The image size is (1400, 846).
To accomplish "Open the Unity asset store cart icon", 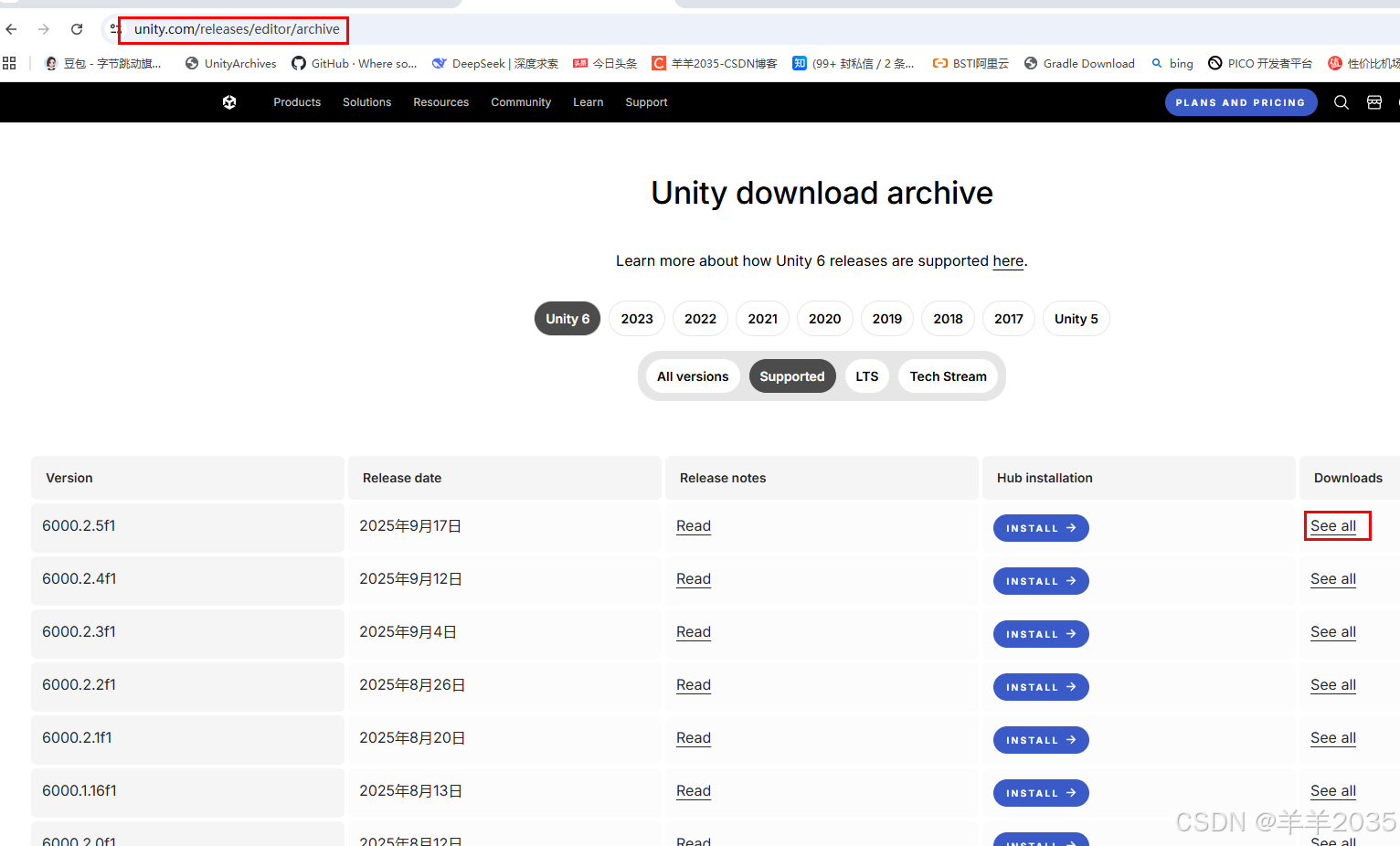I will pos(1374,102).
